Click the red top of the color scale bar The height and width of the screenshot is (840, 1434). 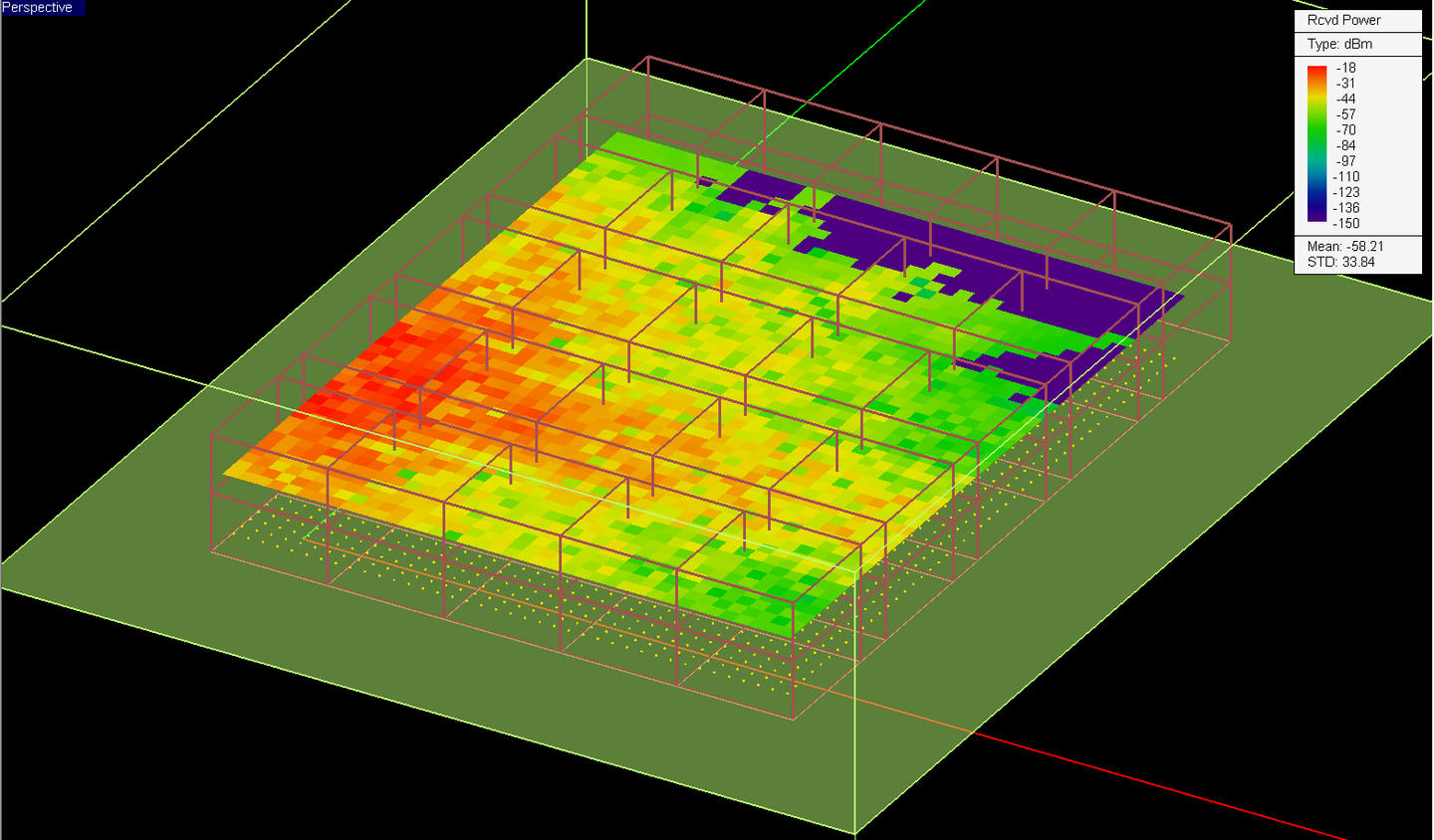click(x=1316, y=72)
